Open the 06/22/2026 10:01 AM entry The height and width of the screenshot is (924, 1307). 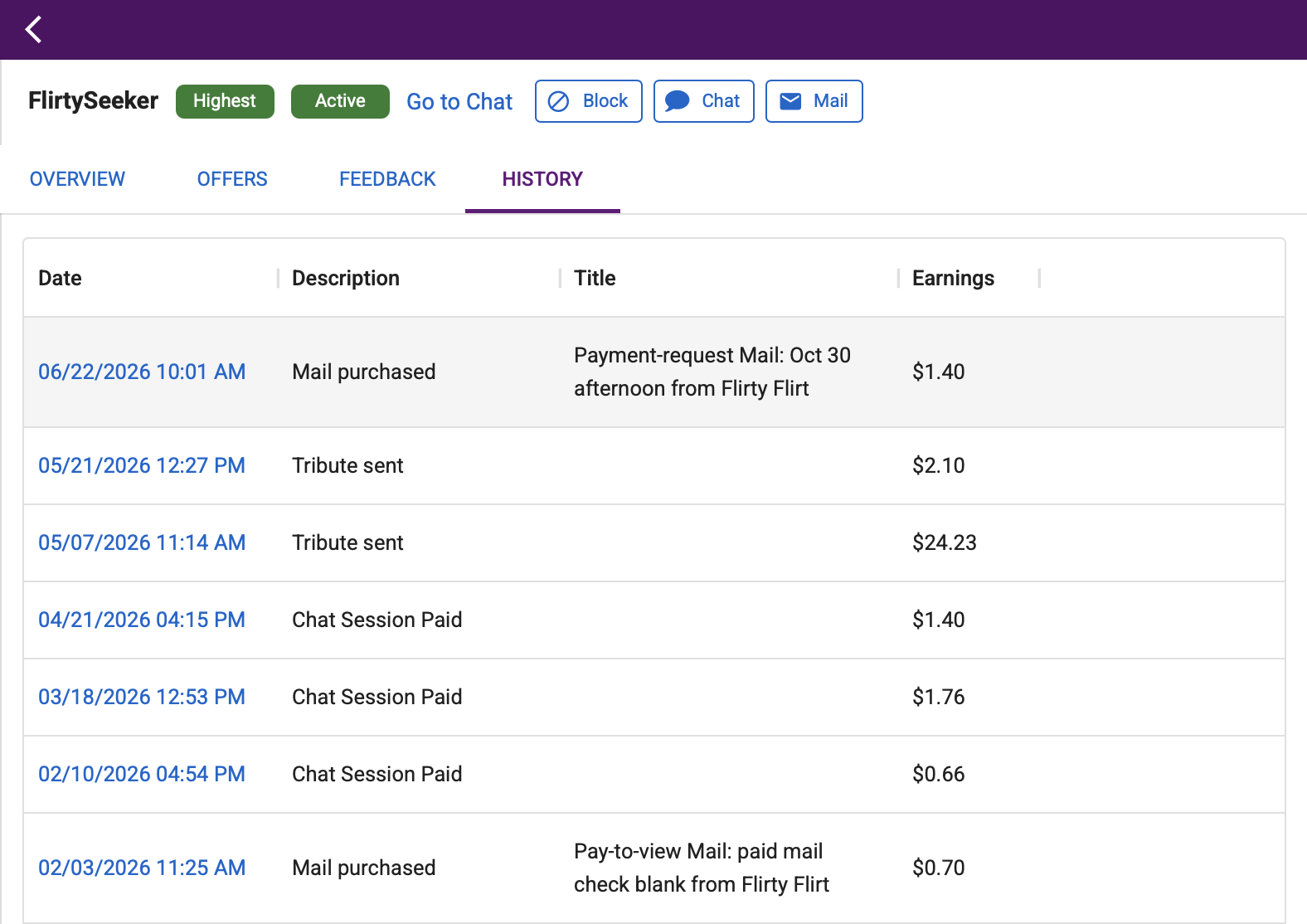click(142, 372)
